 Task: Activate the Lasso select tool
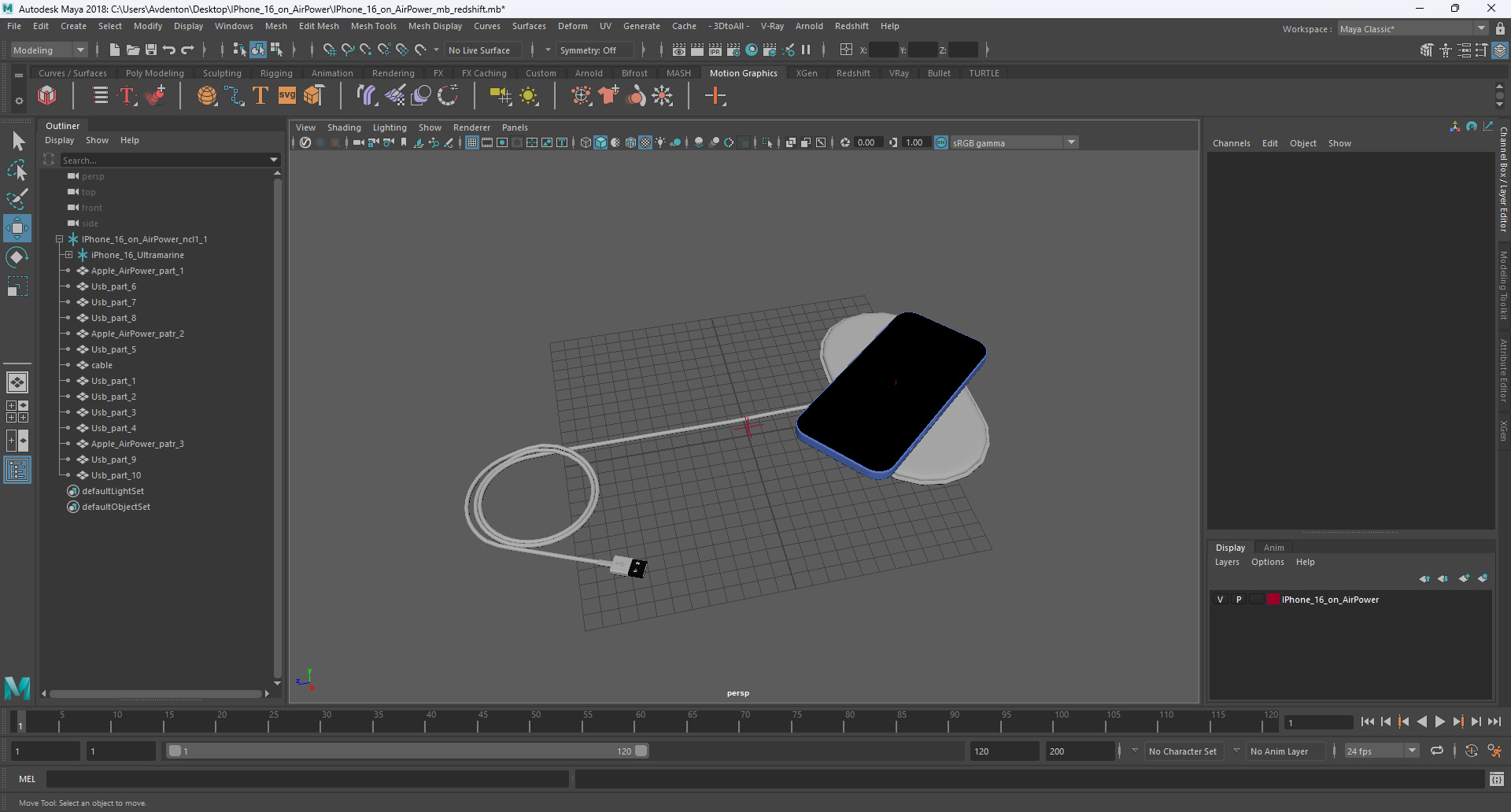17,170
